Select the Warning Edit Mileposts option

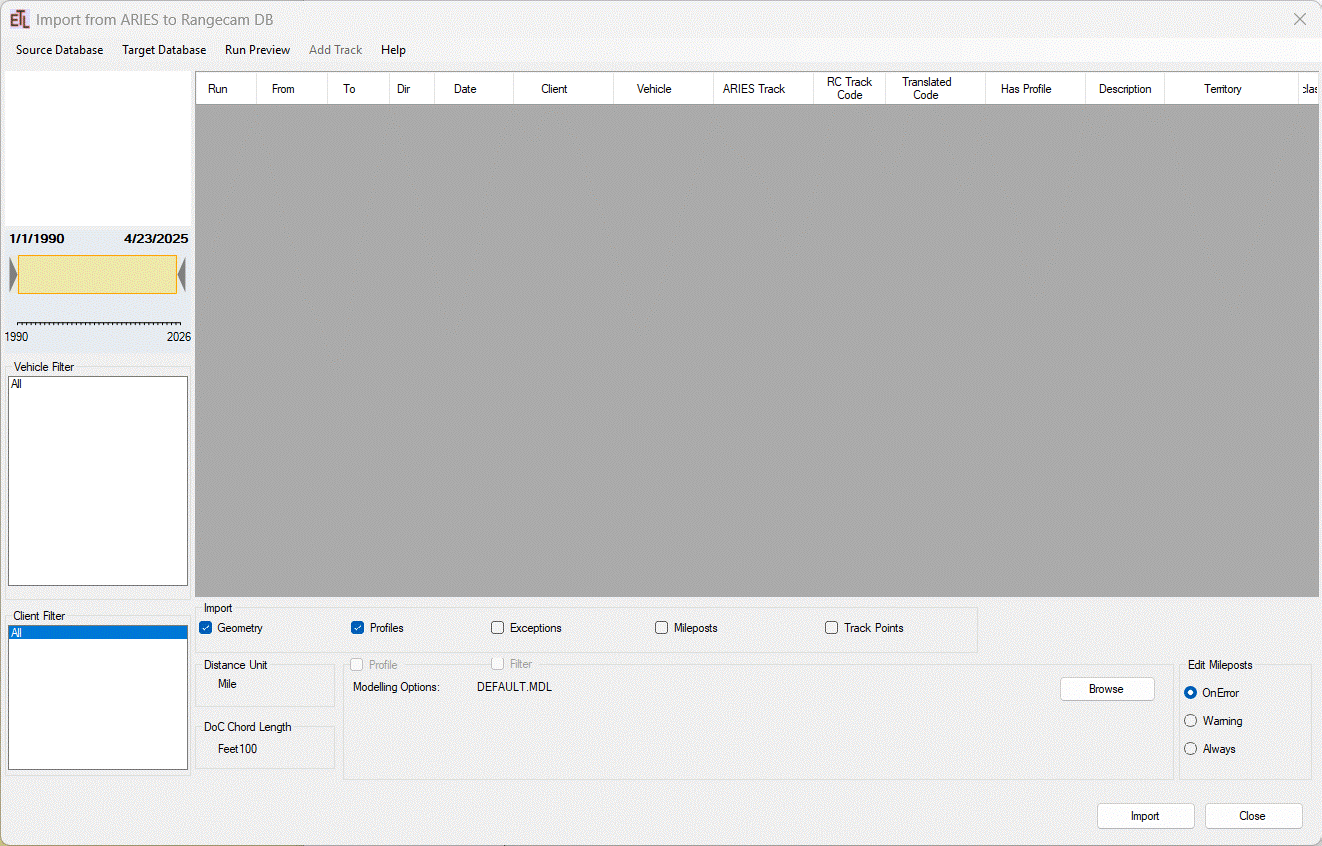(1190, 721)
